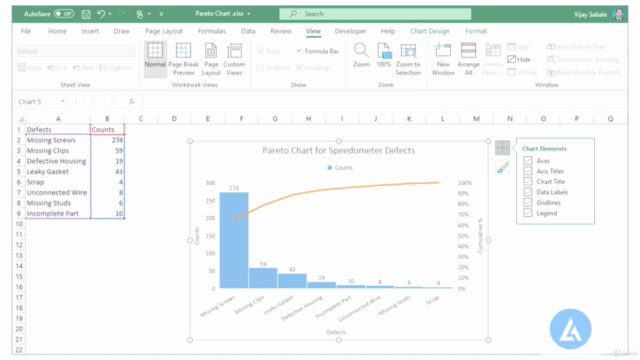Select the Normal workbook view
Image resolution: width=640 pixels, height=360 pixels.
[x=155, y=59]
